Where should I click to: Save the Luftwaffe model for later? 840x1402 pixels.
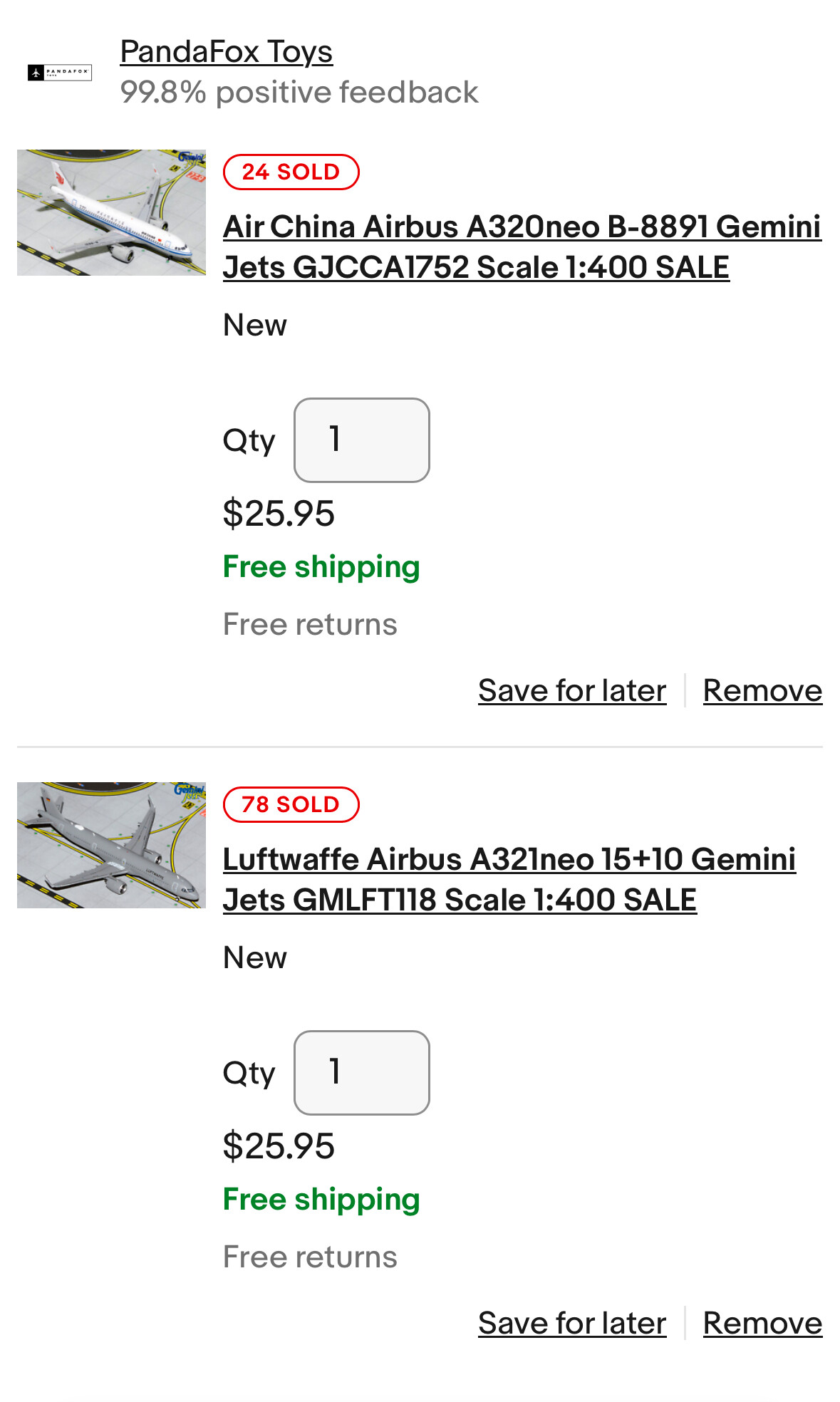(x=572, y=1324)
